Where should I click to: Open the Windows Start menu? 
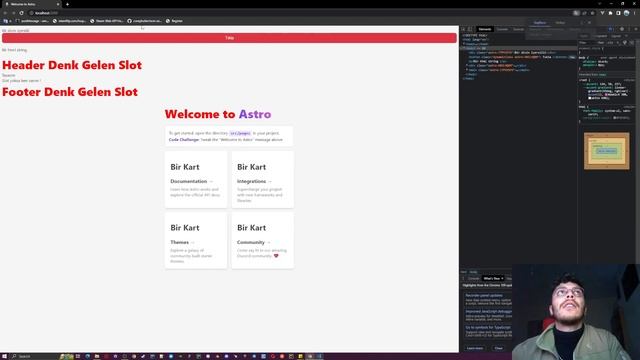(x=4, y=356)
